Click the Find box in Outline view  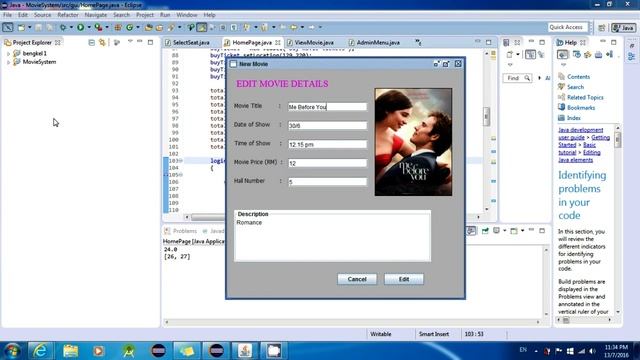(x=517, y=78)
